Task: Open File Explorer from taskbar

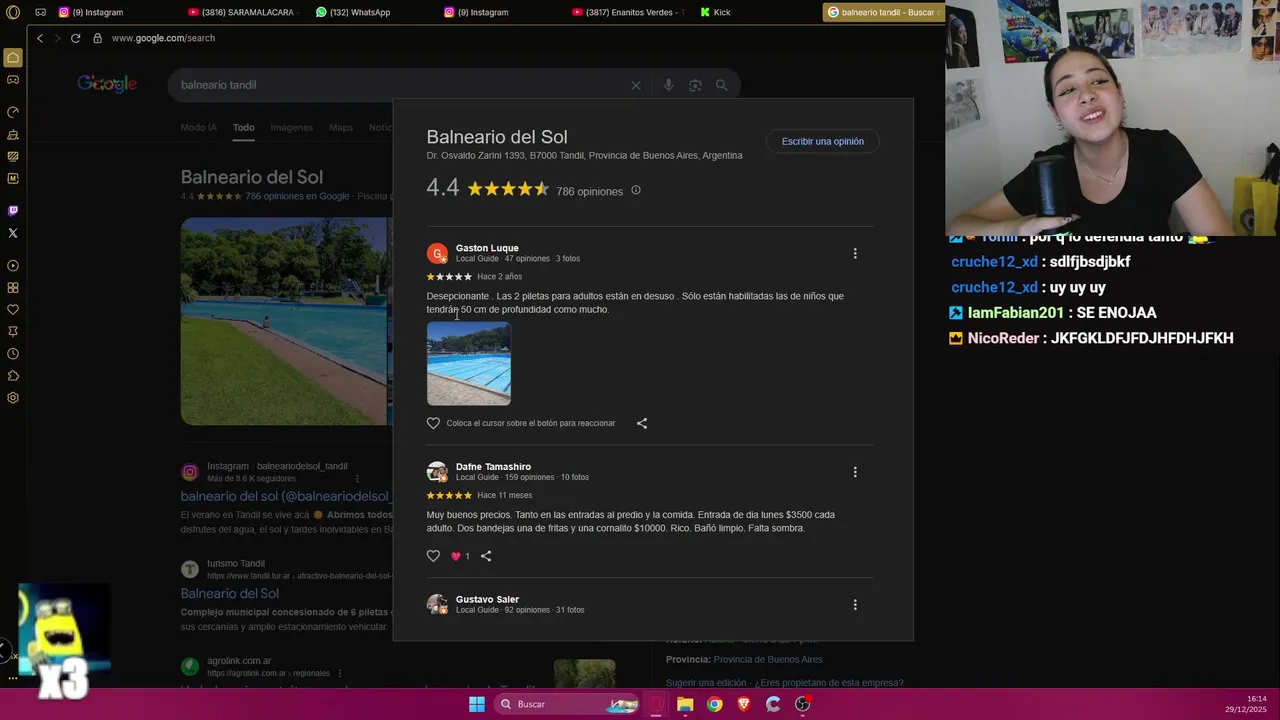Action: [x=685, y=704]
